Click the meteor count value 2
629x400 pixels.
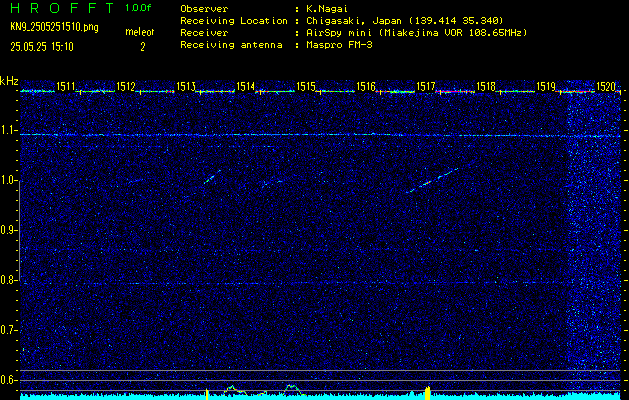[x=143, y=47]
